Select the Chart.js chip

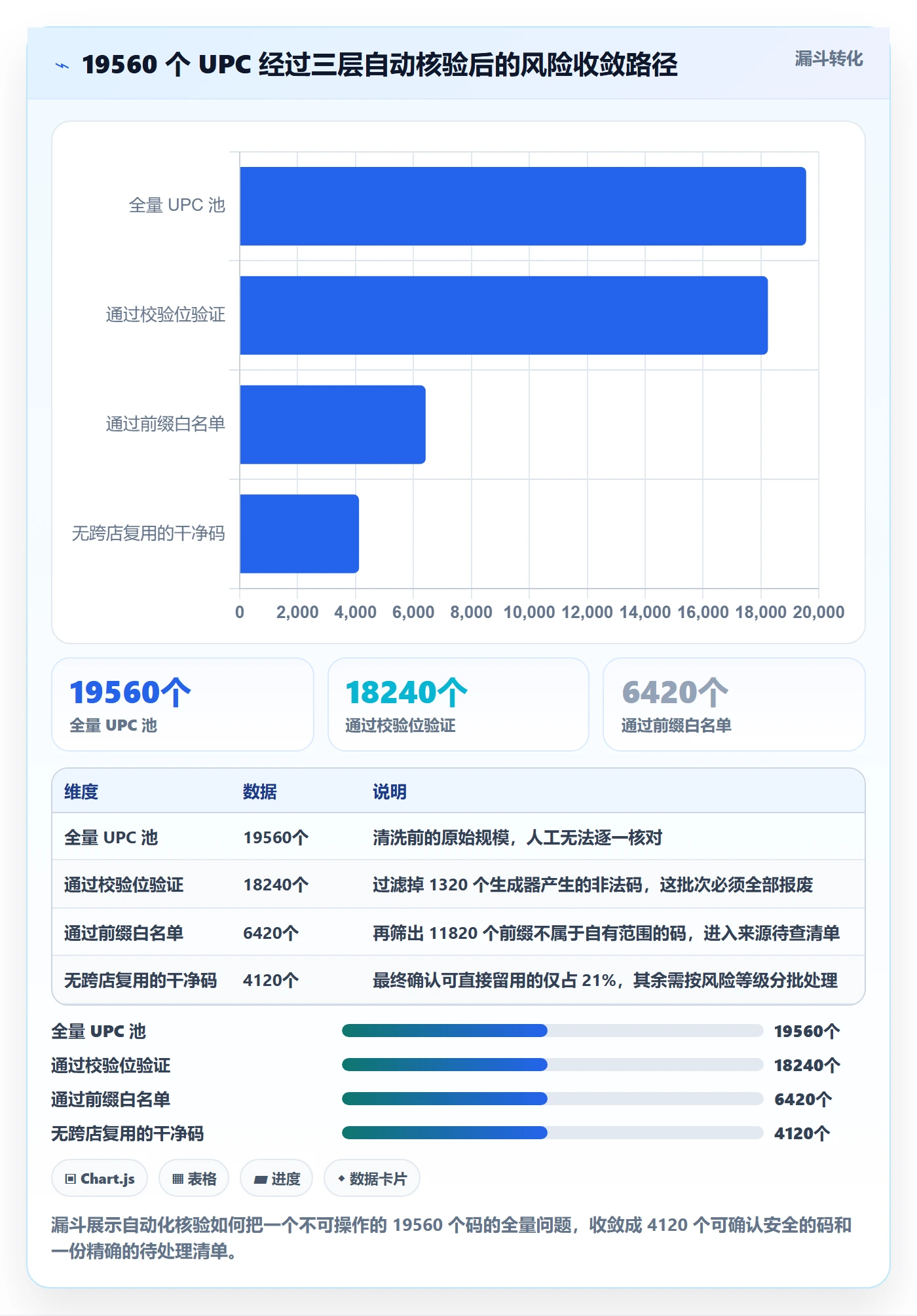click(x=100, y=1179)
